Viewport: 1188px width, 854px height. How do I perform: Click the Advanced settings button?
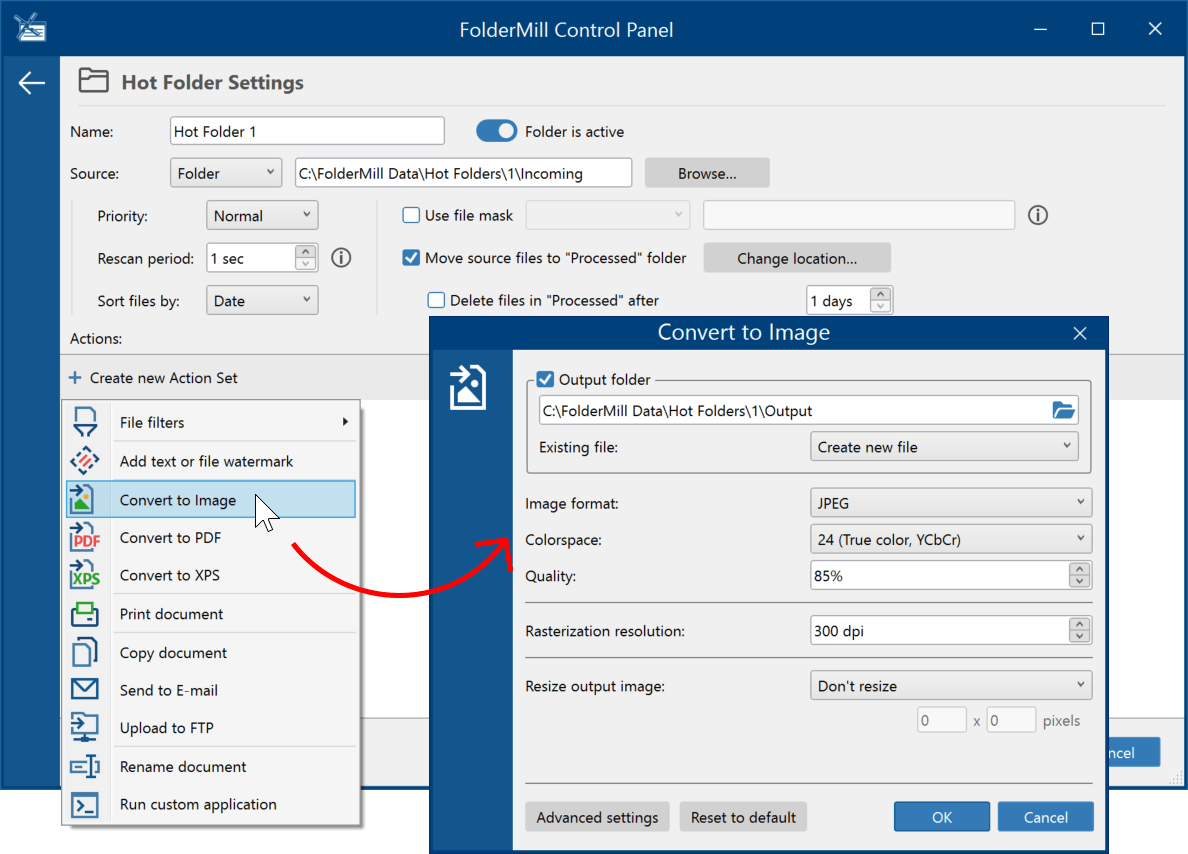597,818
